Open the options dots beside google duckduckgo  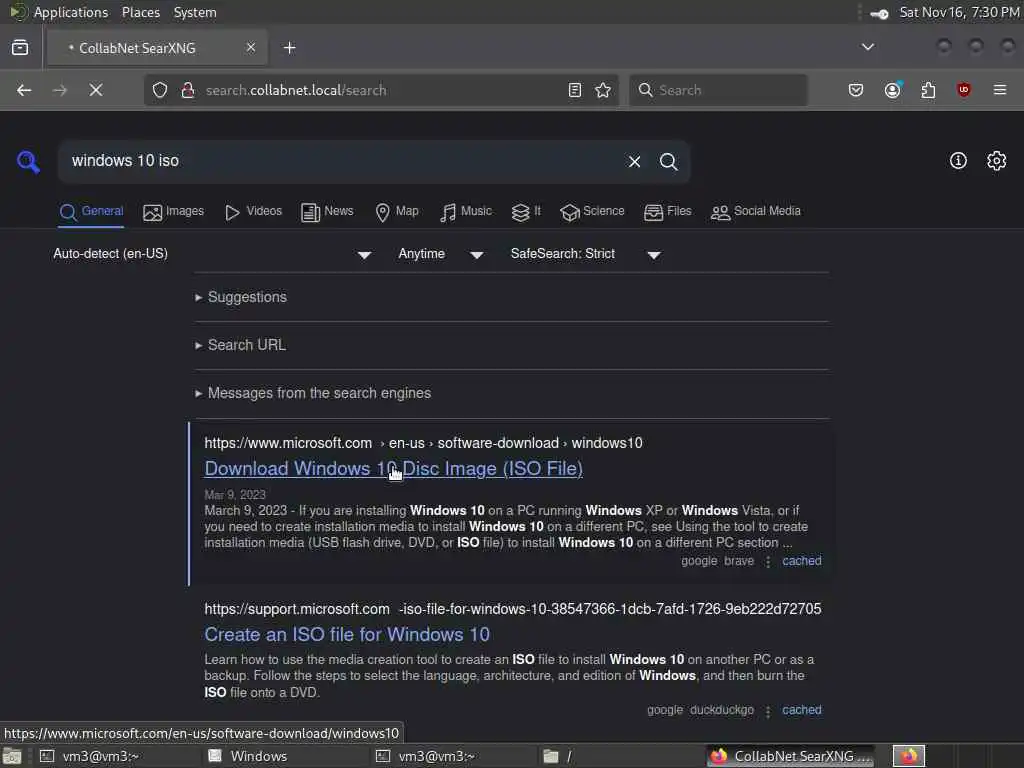pos(768,711)
